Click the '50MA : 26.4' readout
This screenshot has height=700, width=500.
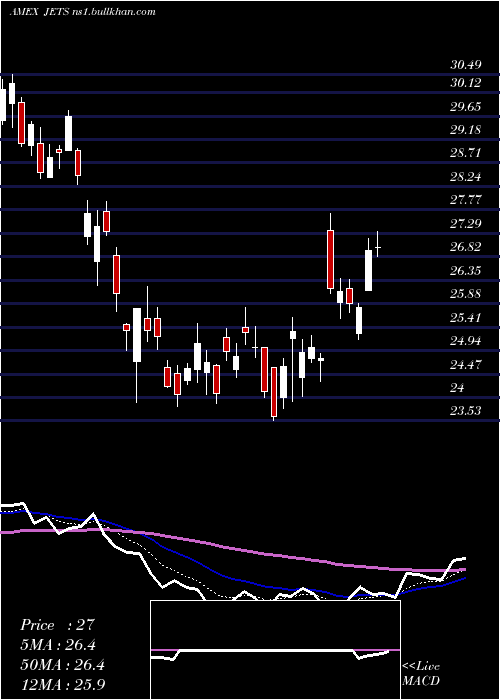62,665
